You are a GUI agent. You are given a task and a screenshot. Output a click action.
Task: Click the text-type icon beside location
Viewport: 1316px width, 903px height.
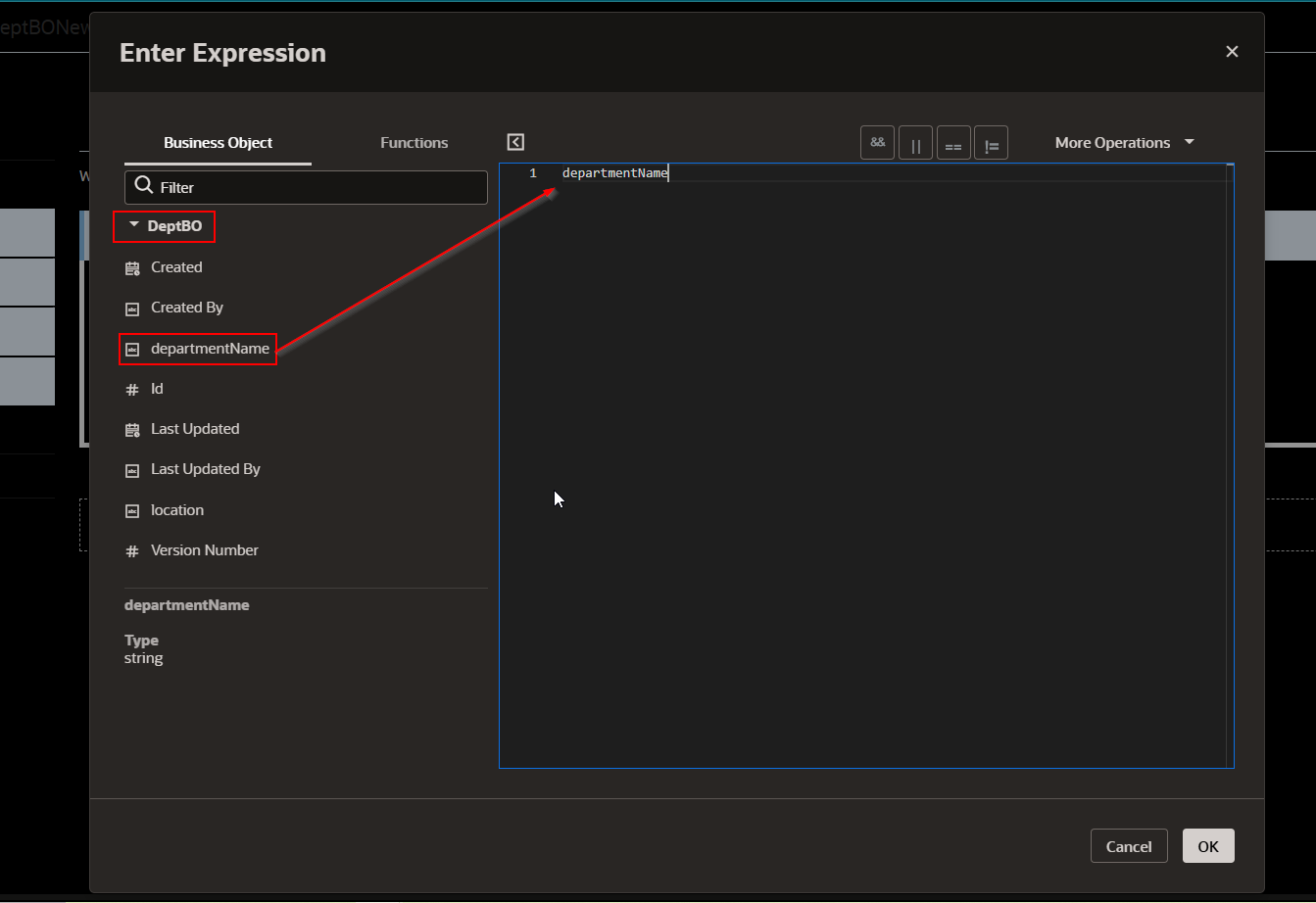pos(132,511)
